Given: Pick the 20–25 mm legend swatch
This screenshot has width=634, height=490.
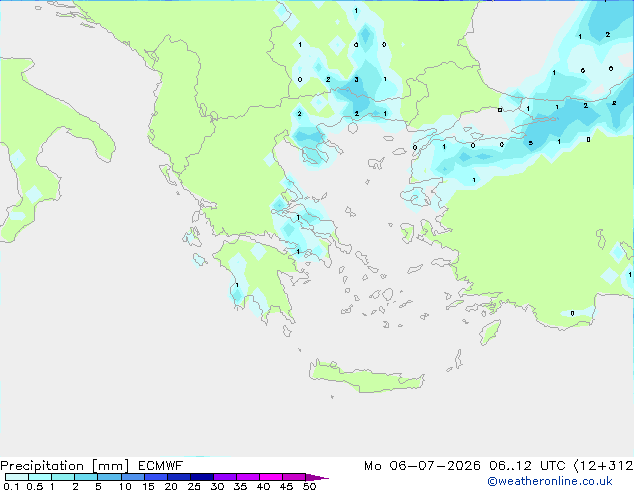Looking at the screenshot, I should (178, 477).
